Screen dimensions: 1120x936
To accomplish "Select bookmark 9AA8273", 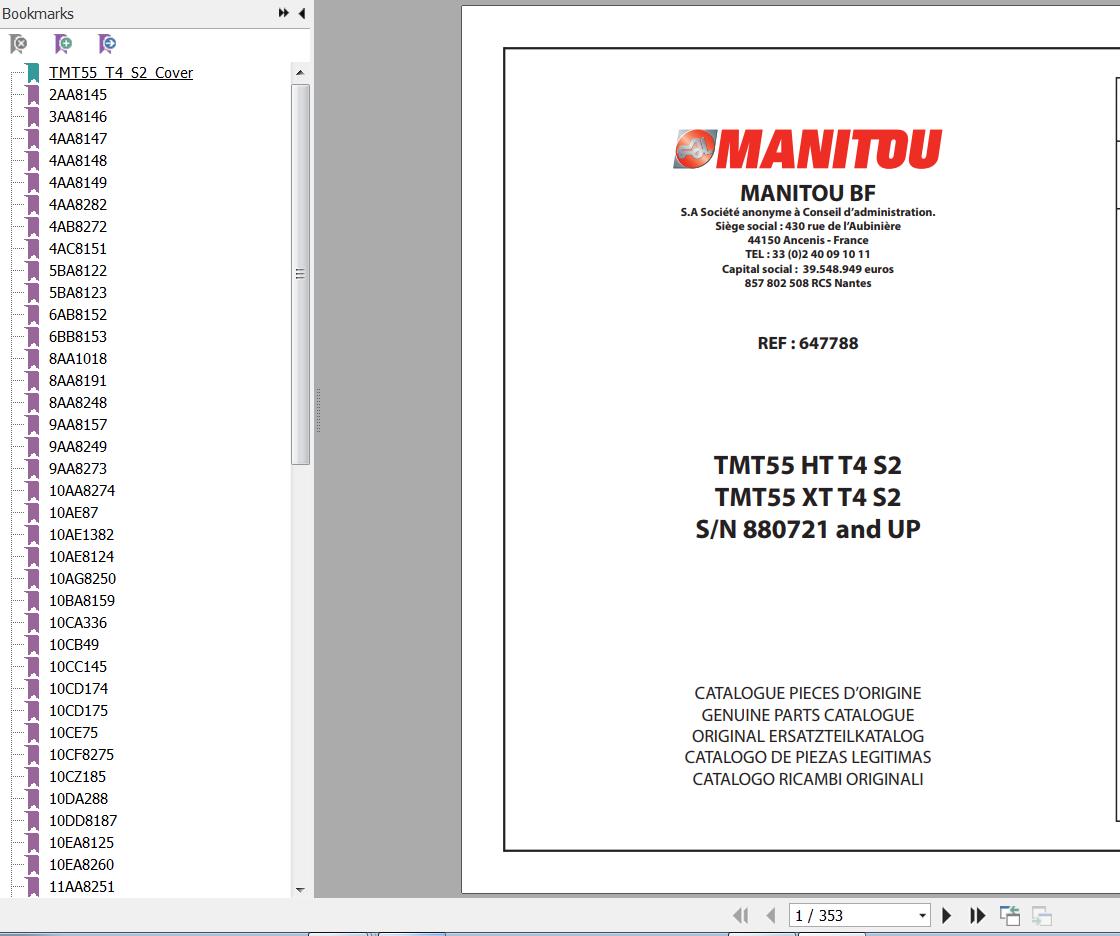I will [78, 469].
